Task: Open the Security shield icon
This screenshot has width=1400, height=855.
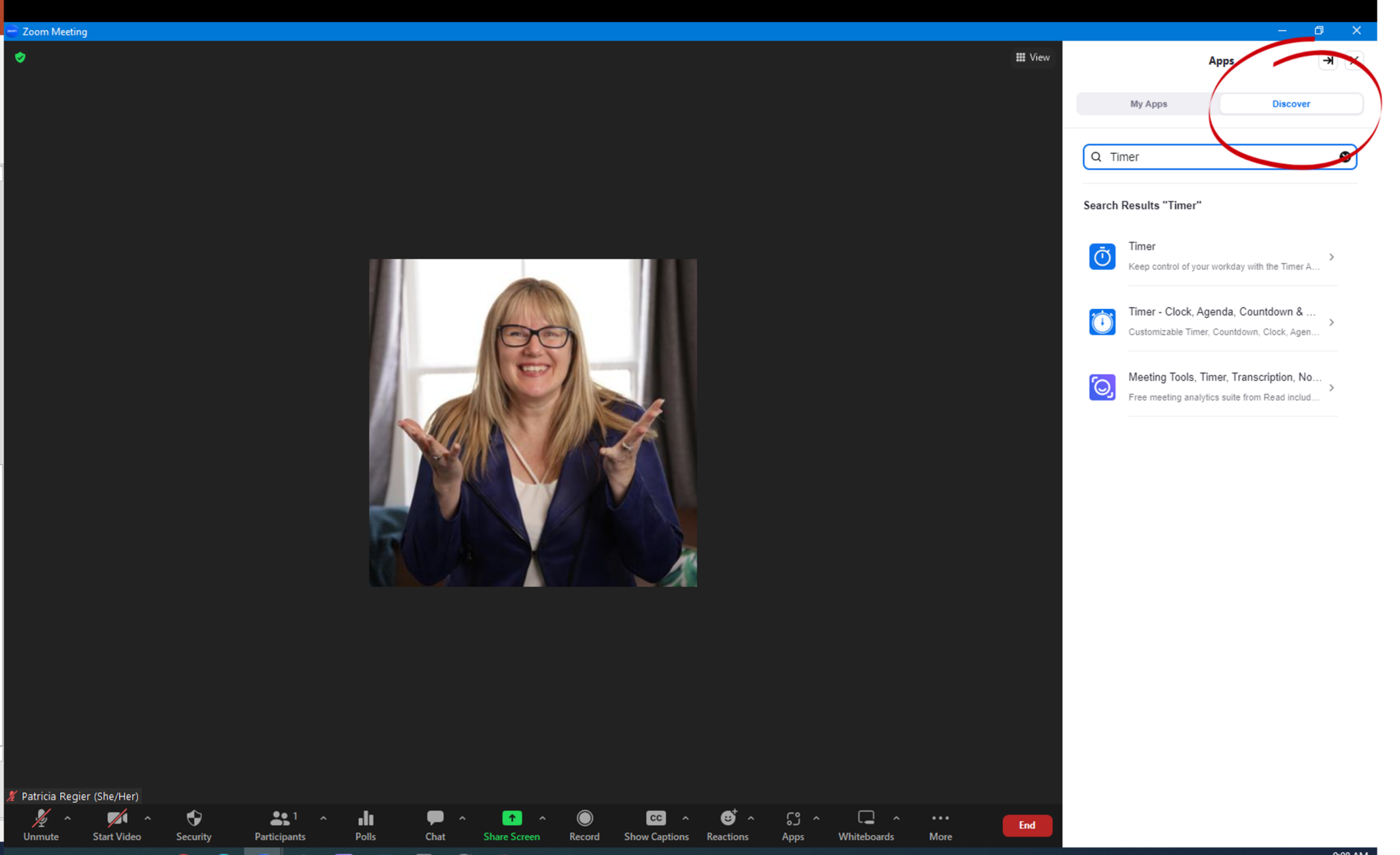Action: pyautogui.click(x=193, y=819)
